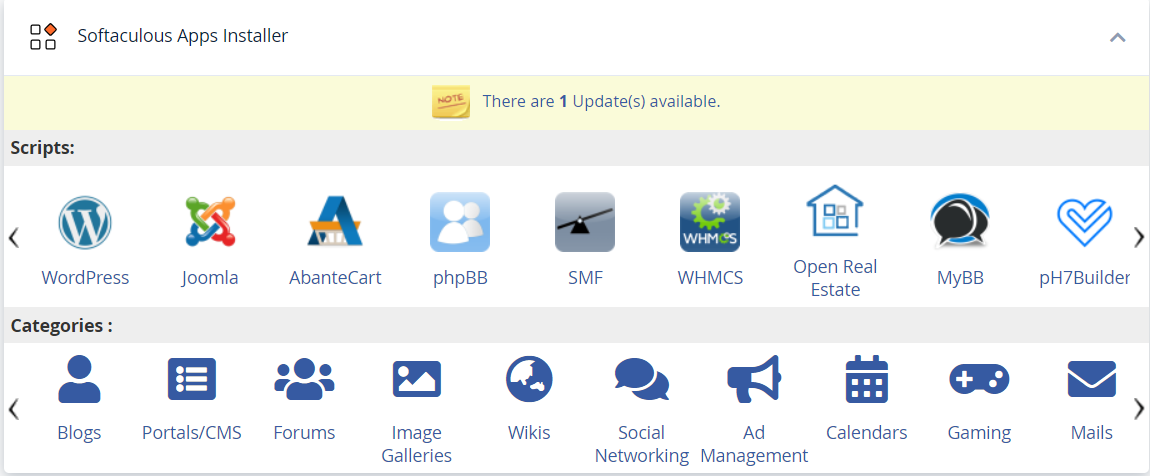Click the Categories : section heading
The image size is (1150, 476).
coord(62,325)
